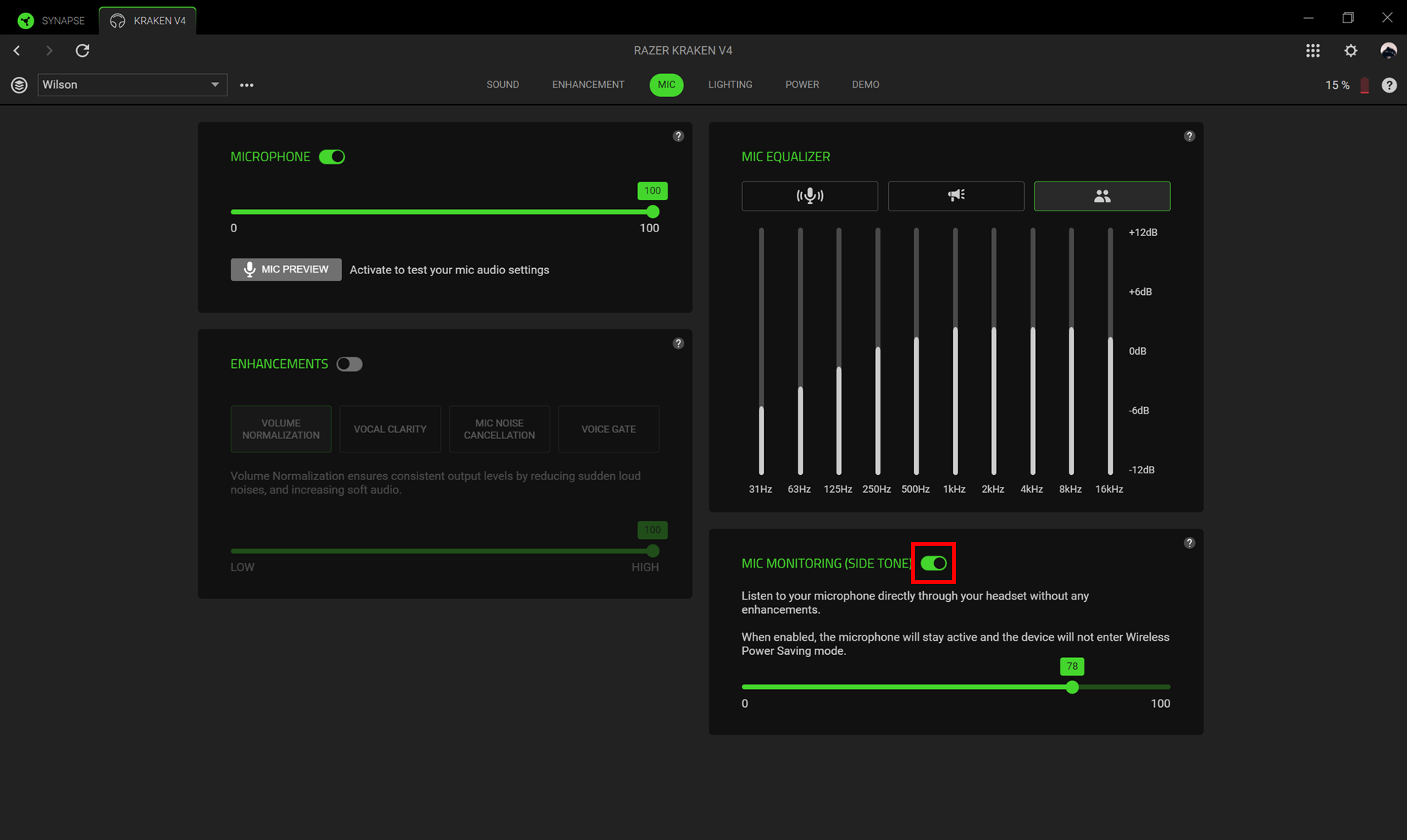Click the help icon in Mic Equalizer panel
The width and height of the screenshot is (1407, 840).
point(1189,136)
